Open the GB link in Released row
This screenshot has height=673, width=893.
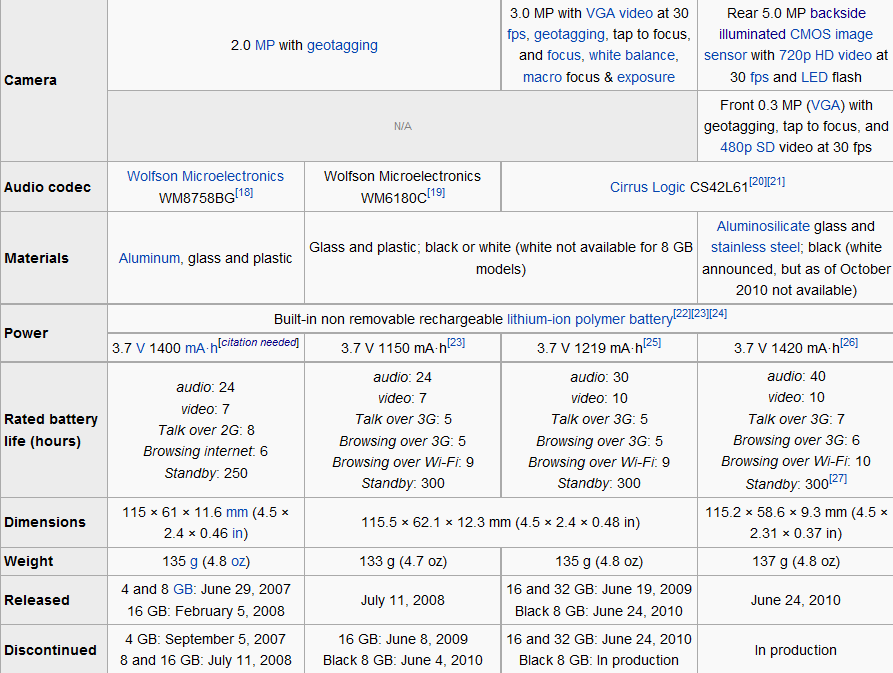point(183,589)
